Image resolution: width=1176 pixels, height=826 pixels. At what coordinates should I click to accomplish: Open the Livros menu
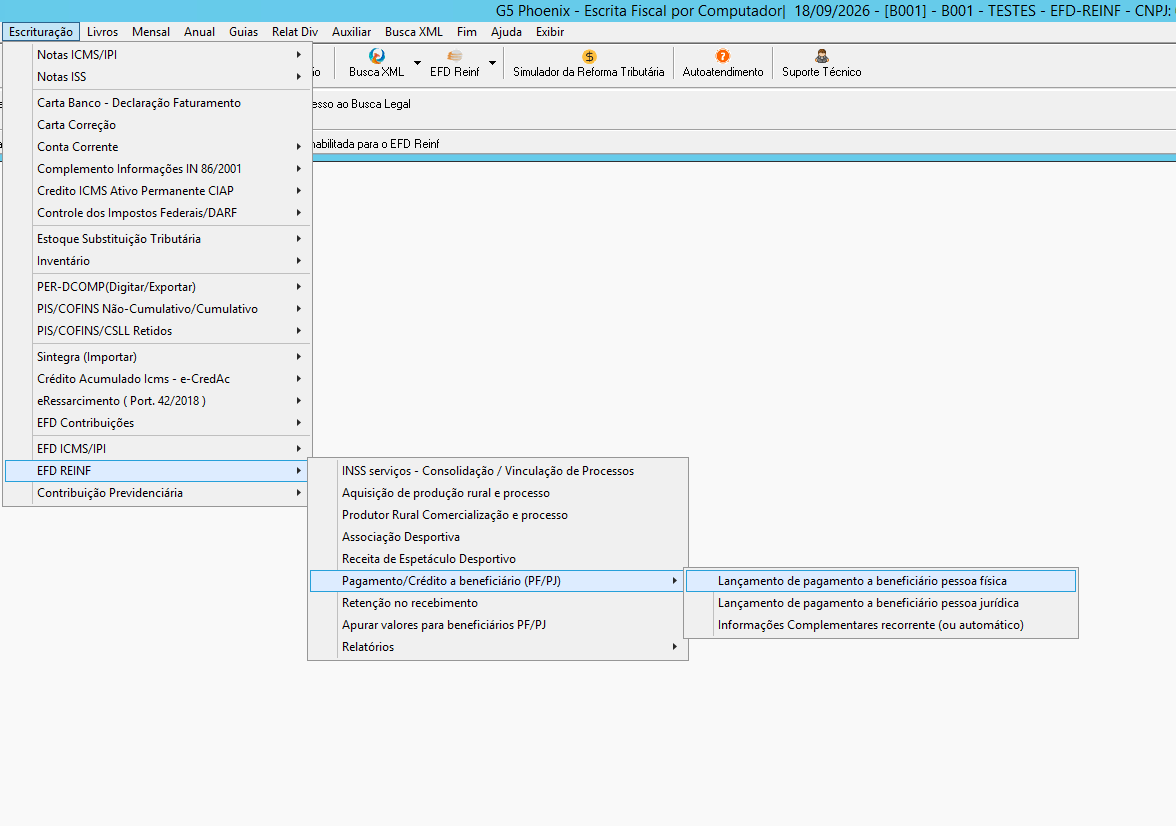pyautogui.click(x=102, y=32)
